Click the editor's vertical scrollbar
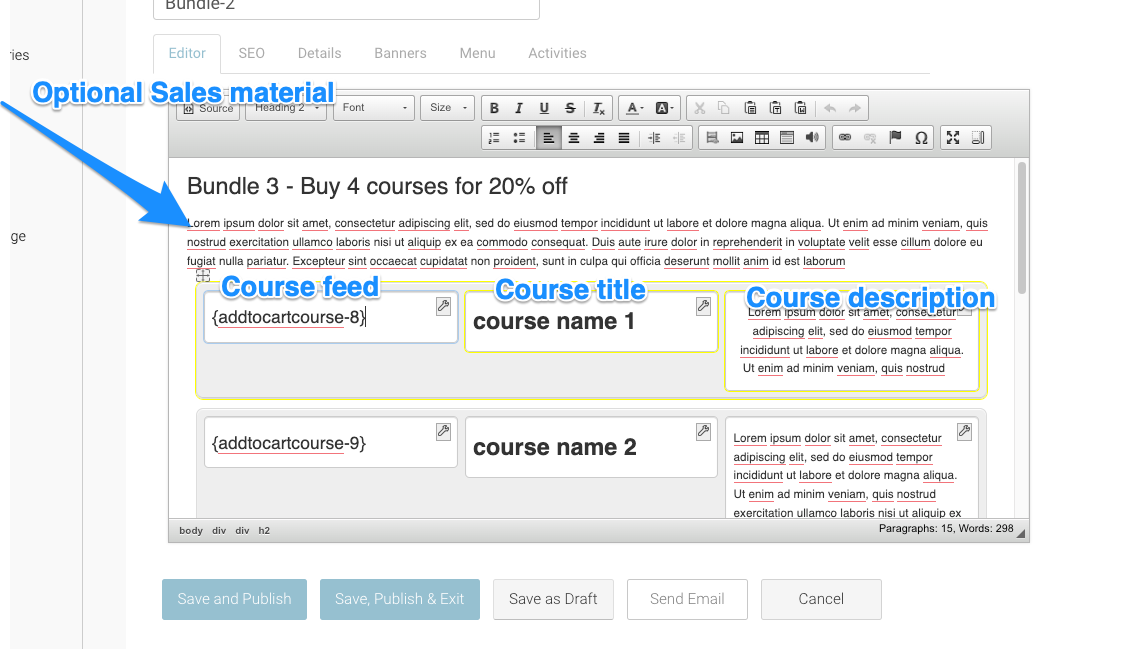 [x=1022, y=230]
